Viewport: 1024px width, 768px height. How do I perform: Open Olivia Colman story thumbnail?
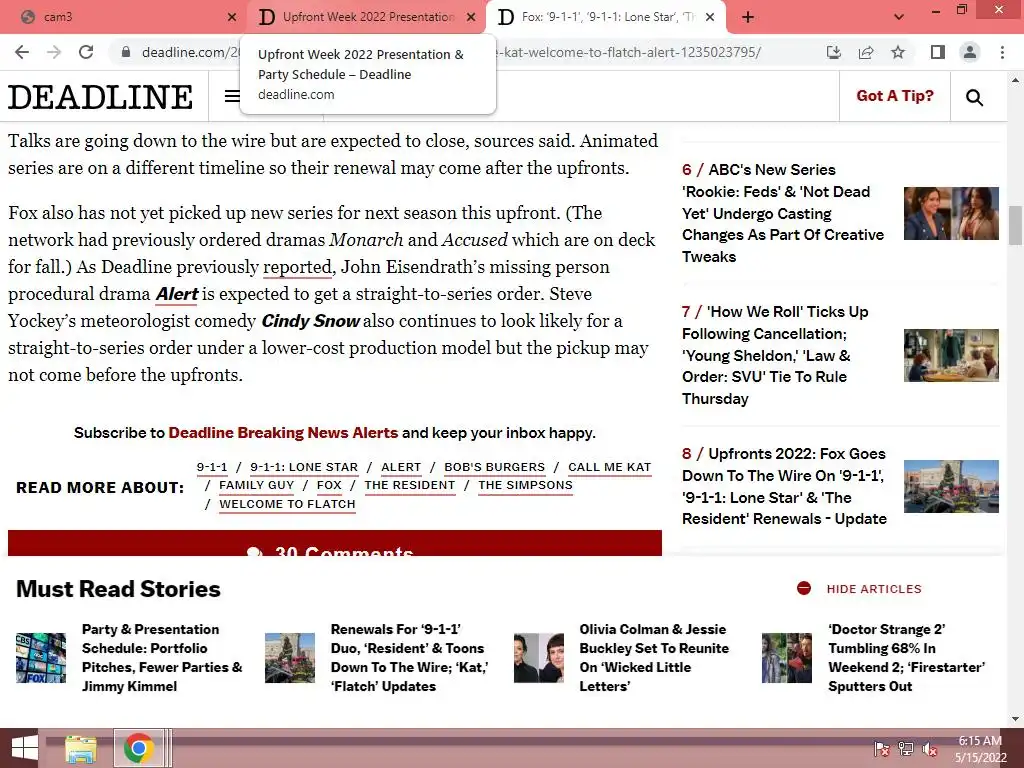(x=539, y=658)
